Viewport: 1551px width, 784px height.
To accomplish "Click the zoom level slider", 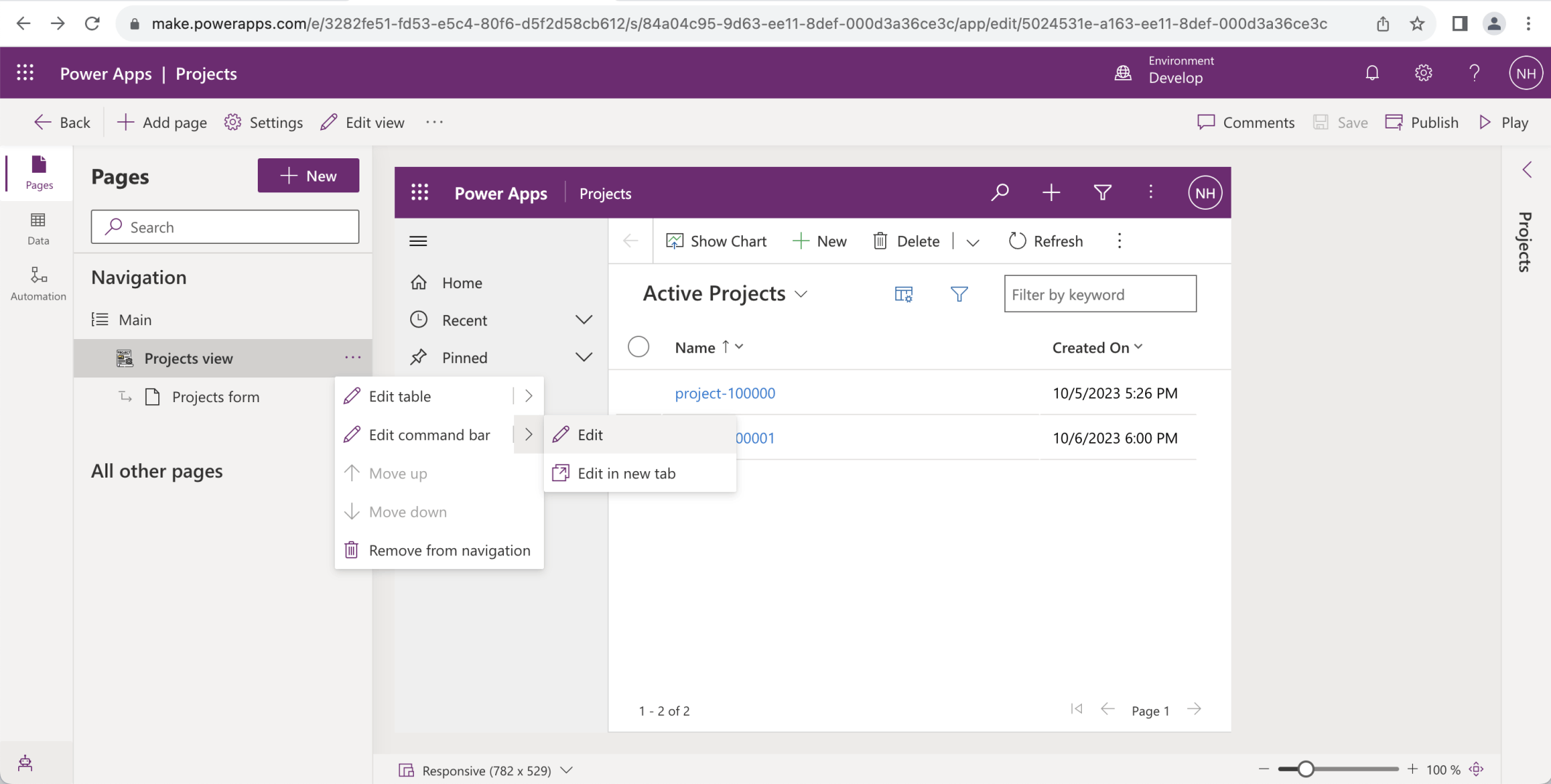I will pyautogui.click(x=1306, y=769).
